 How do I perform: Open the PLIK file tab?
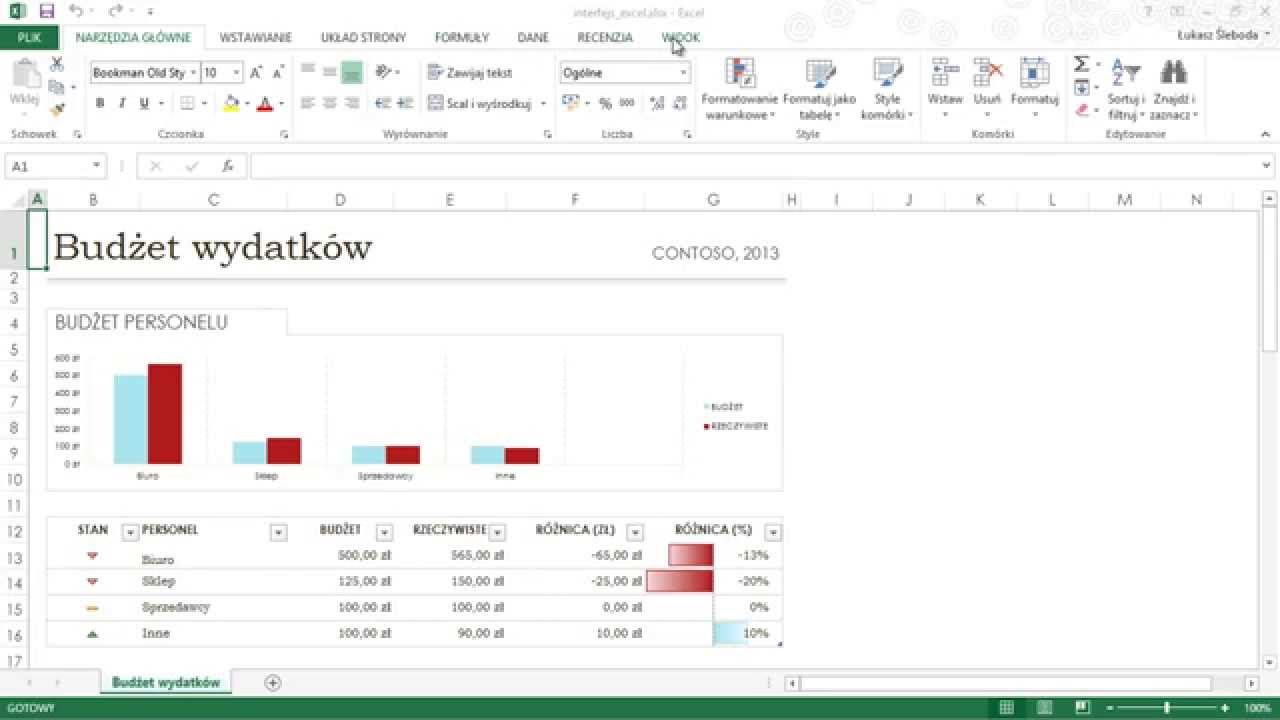[29, 38]
